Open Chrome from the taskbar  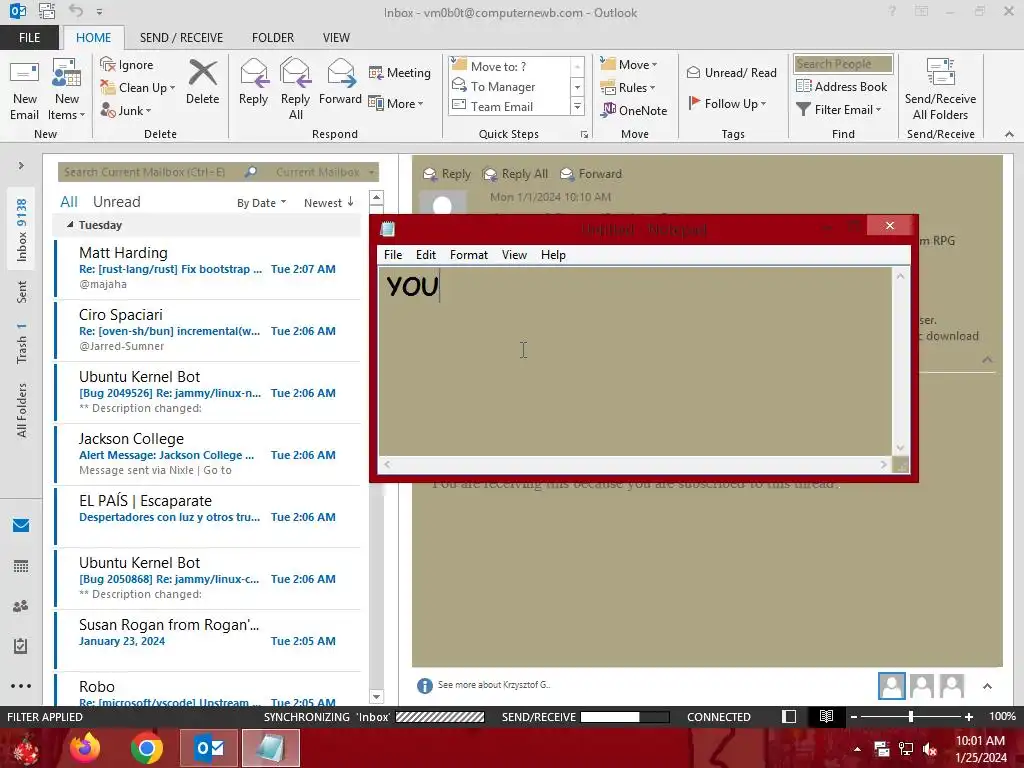(x=146, y=748)
